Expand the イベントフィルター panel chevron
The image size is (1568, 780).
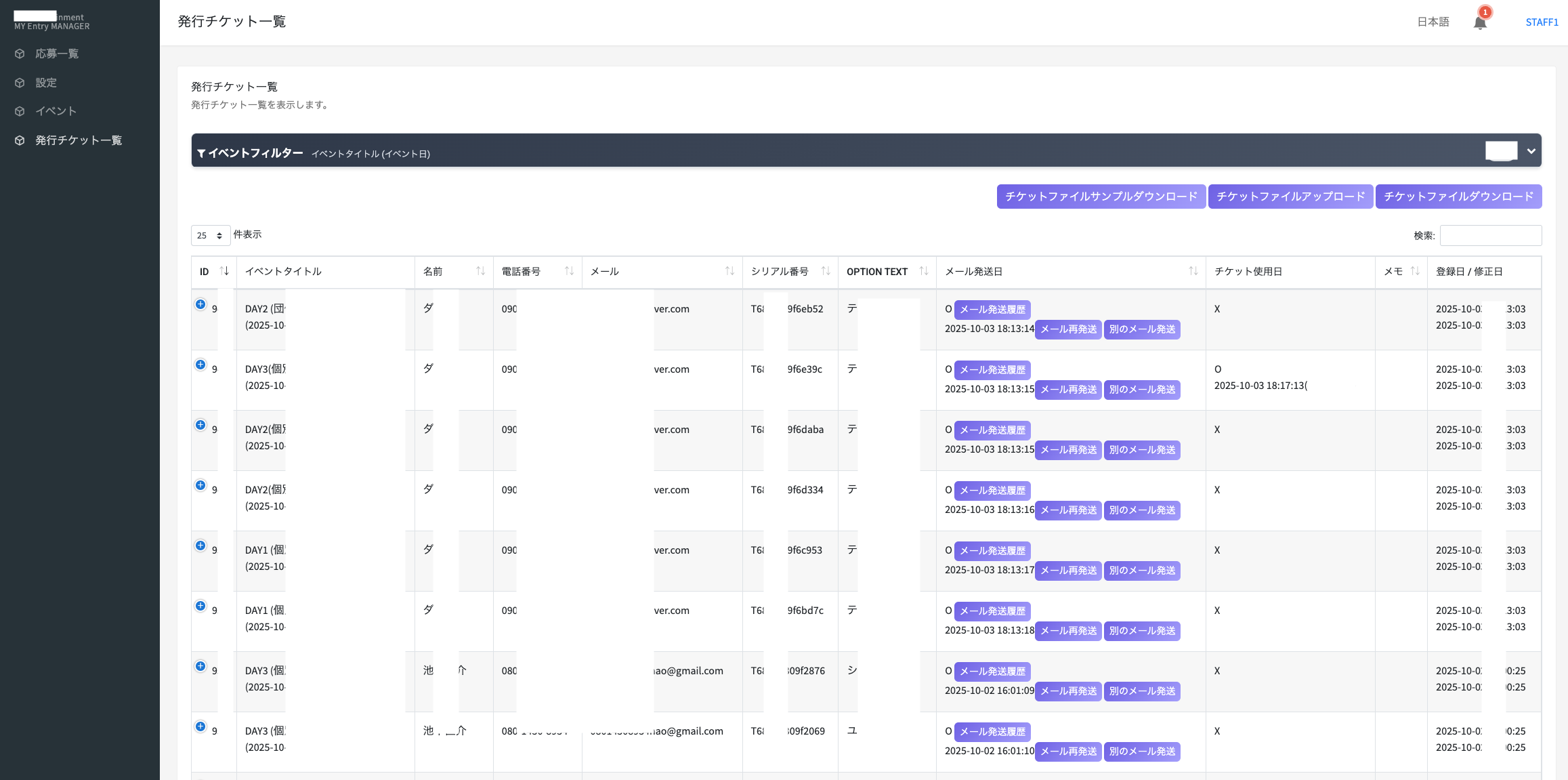(x=1531, y=151)
